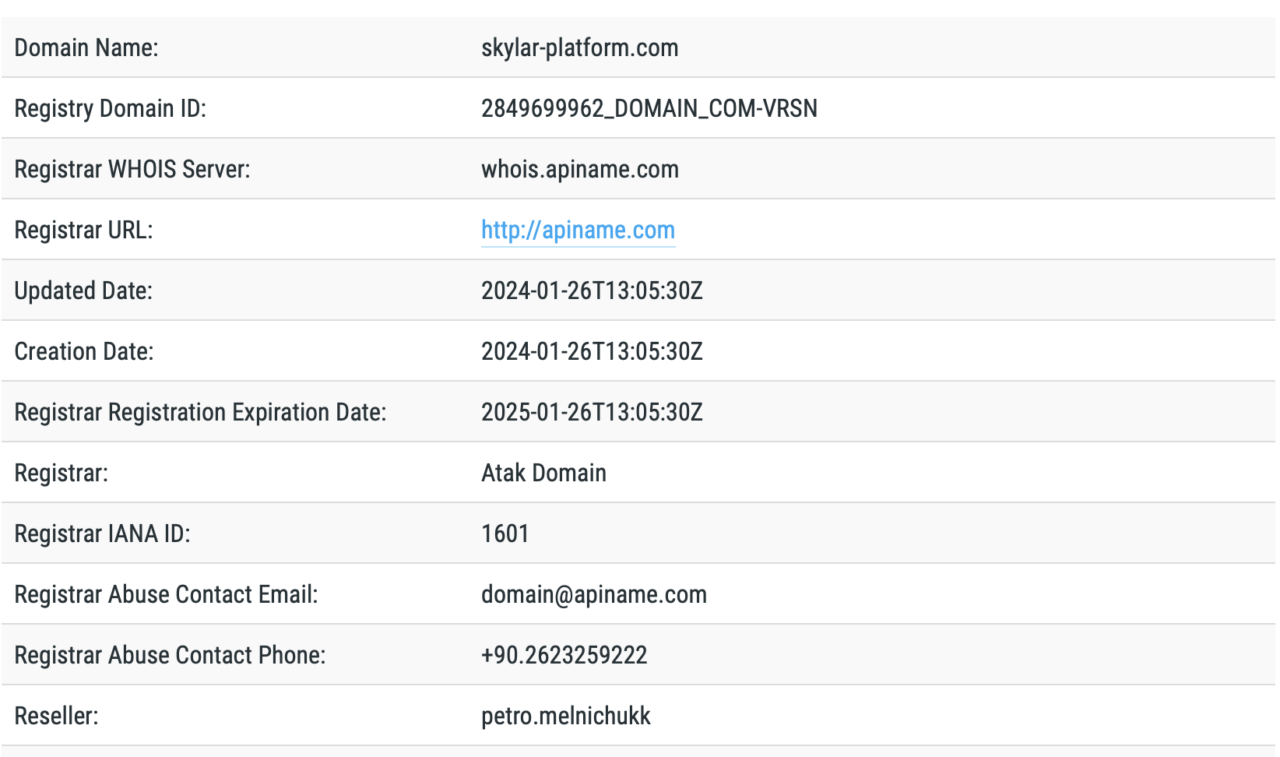The height and width of the screenshot is (757, 1280).
Task: Click the Registrar Registration Expiration Date label
Action: click(x=200, y=413)
